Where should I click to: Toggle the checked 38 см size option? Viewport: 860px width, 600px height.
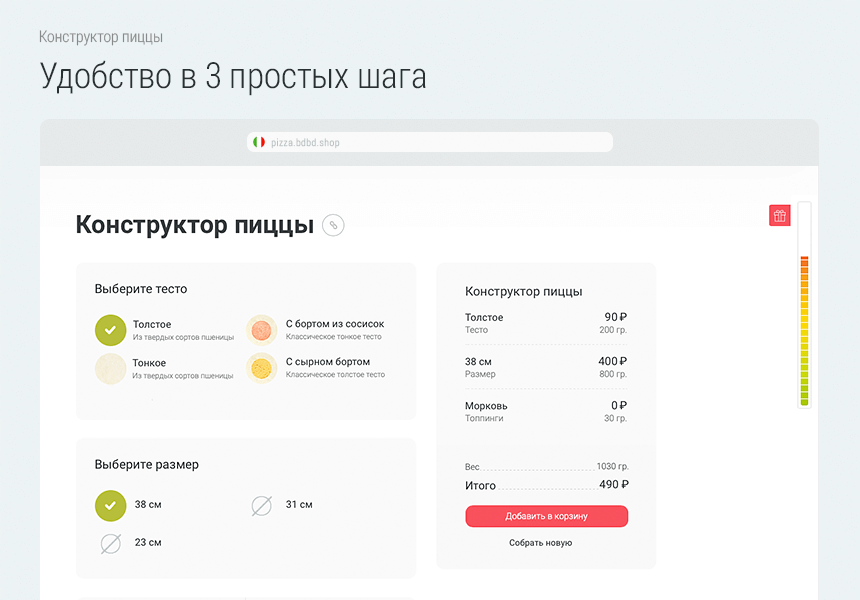pyautogui.click(x=110, y=506)
